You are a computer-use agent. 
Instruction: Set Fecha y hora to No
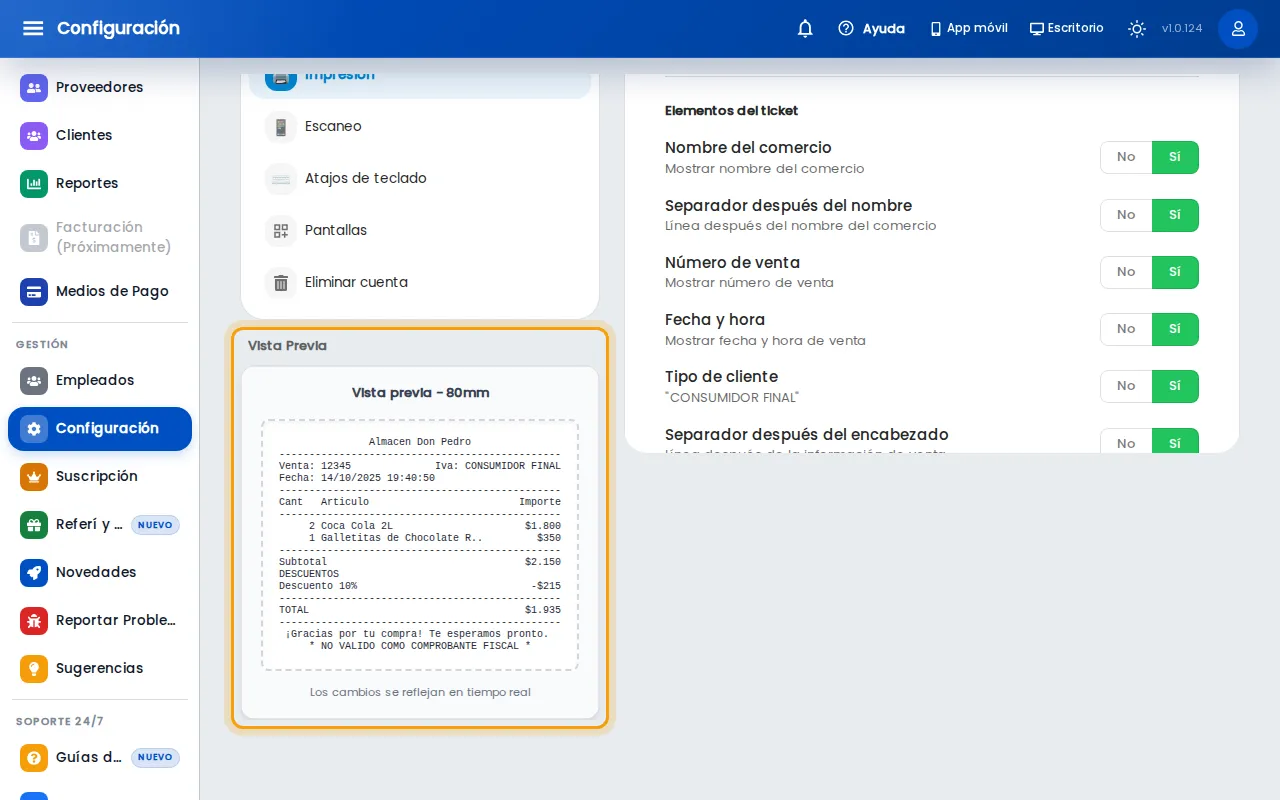tap(1126, 329)
